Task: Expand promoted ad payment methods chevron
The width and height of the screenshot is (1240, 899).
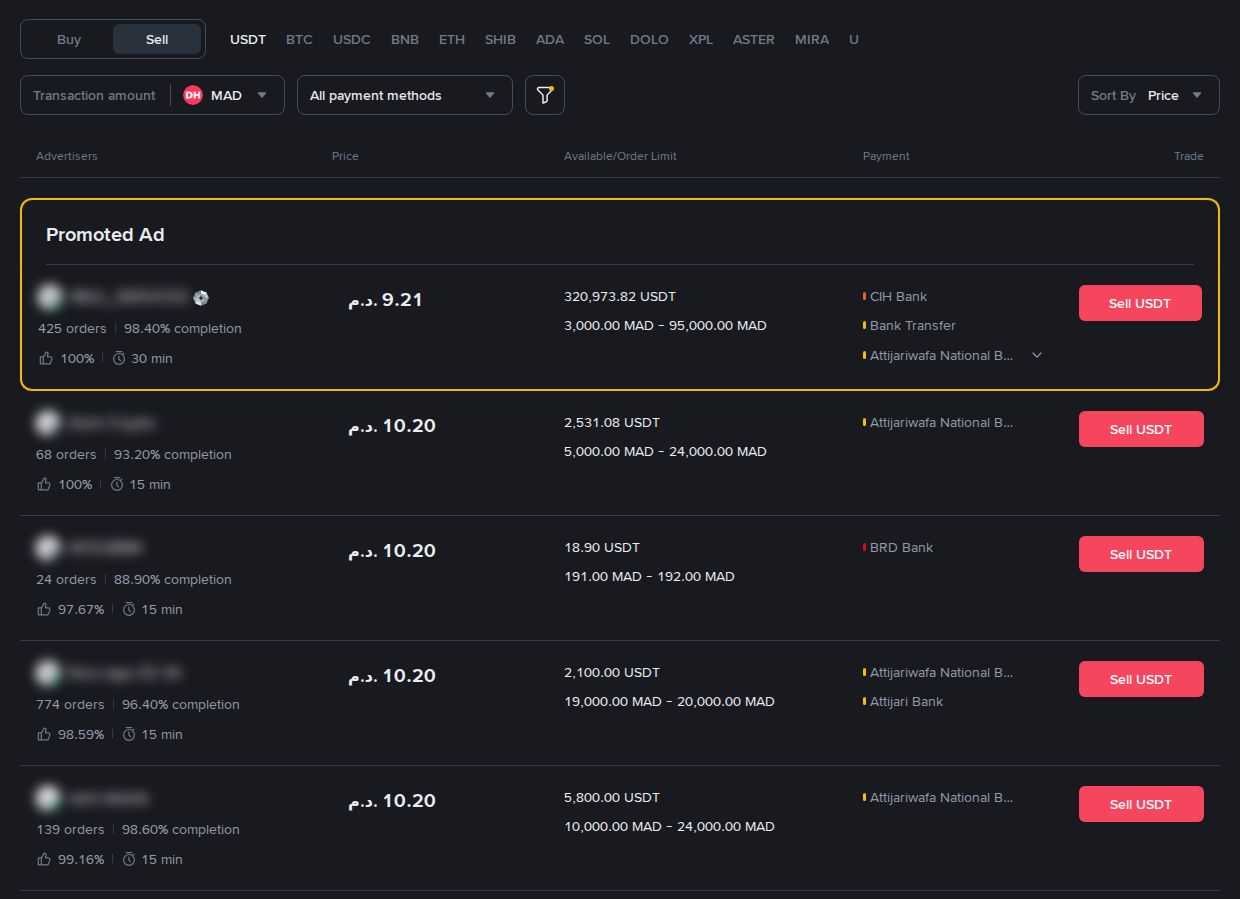Action: click(1037, 355)
